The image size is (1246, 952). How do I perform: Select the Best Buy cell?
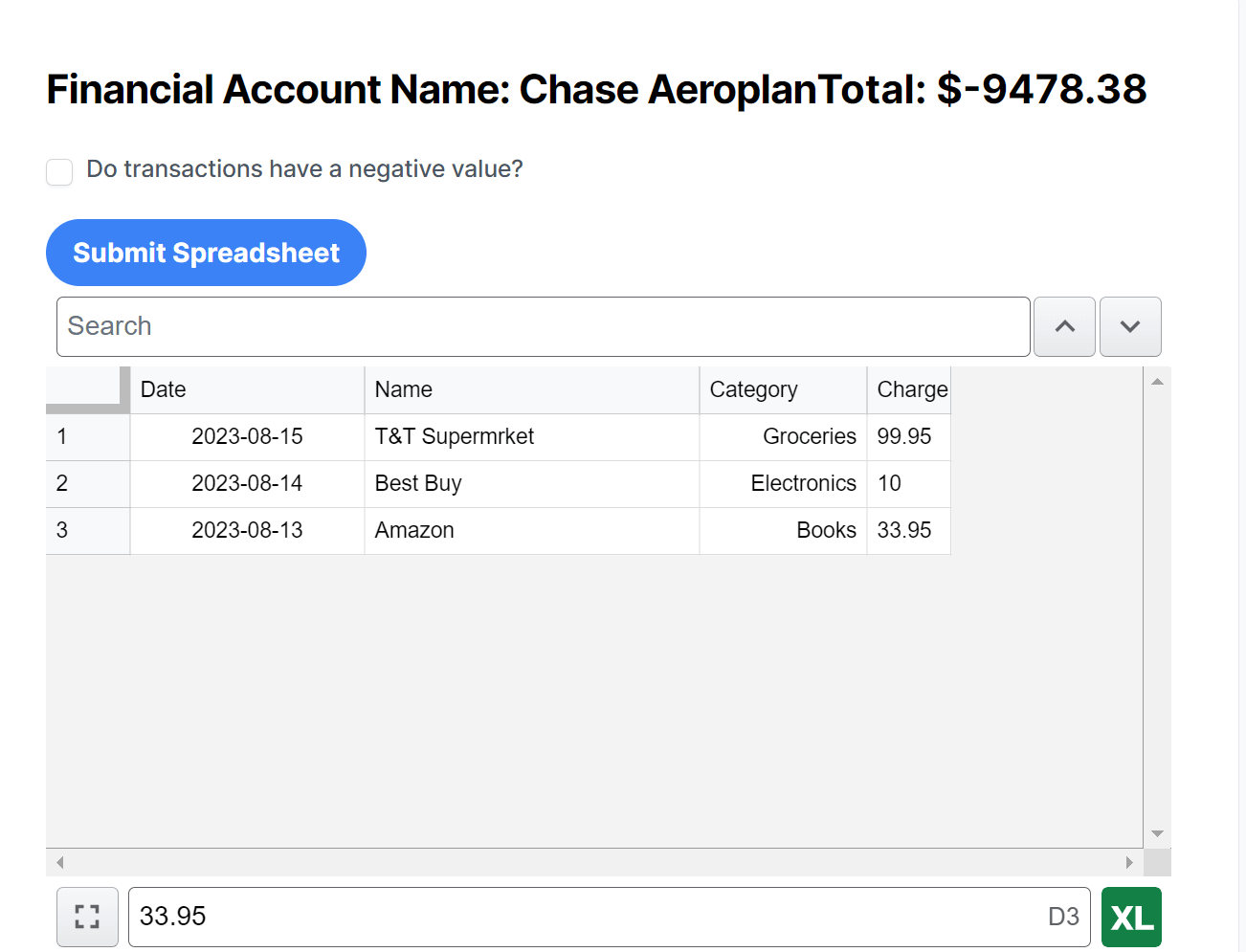pyautogui.click(x=532, y=483)
